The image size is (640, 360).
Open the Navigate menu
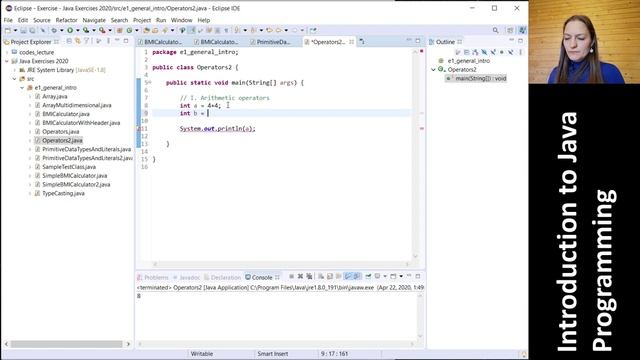94,20
